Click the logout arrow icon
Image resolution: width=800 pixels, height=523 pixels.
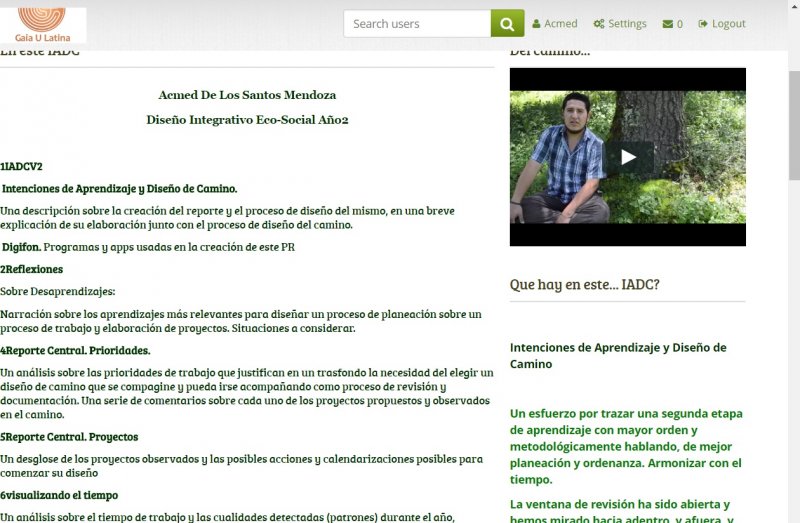(703, 23)
